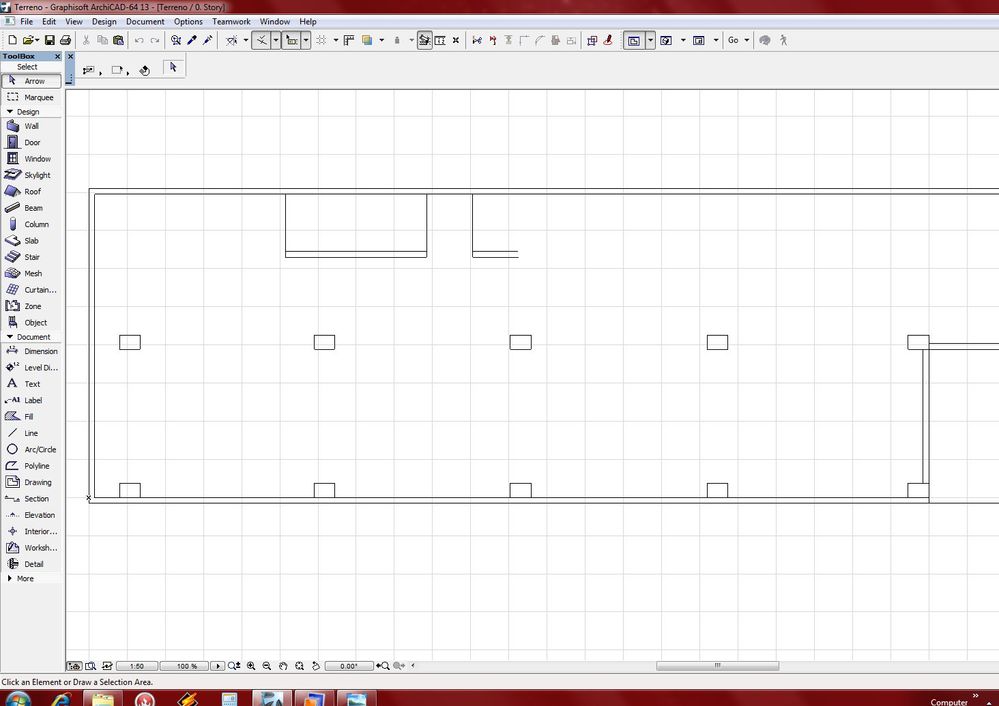
Task: Open the Design menu
Action: (x=104, y=22)
